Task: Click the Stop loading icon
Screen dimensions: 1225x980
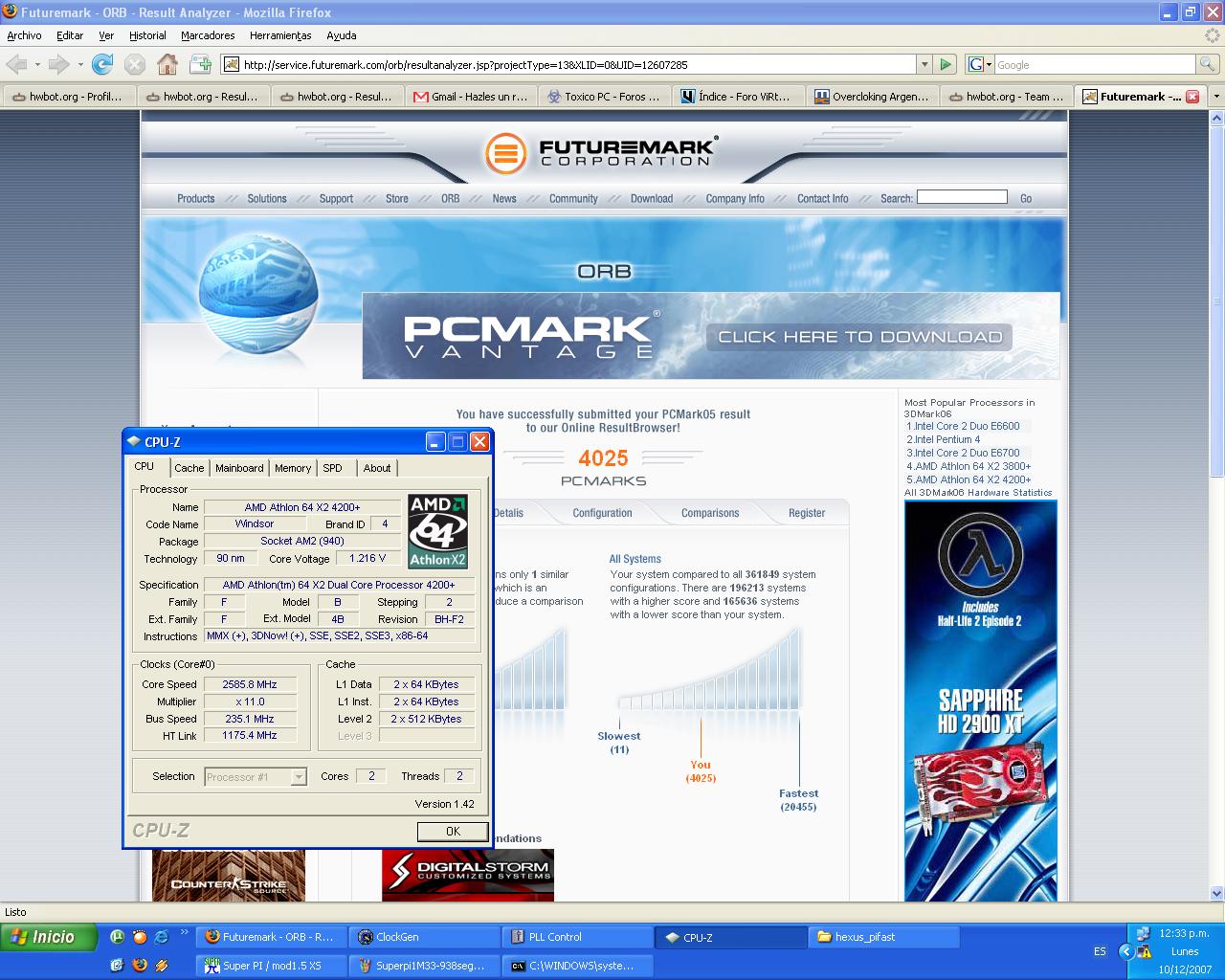Action: [x=135, y=64]
